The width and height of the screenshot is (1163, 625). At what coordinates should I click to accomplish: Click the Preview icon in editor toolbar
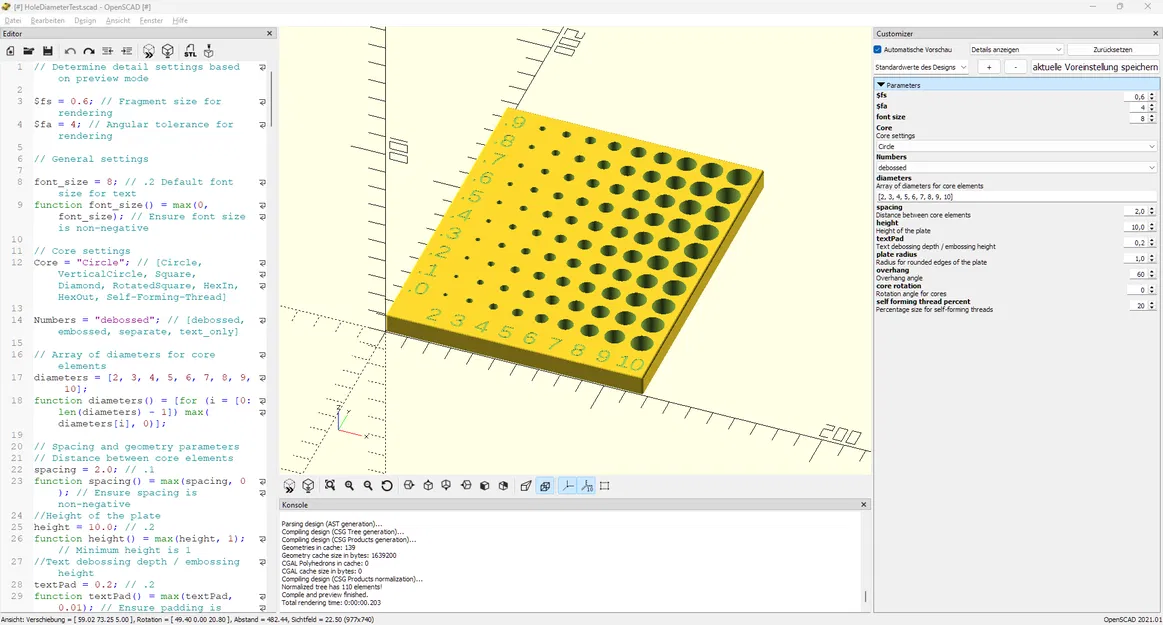tap(148, 51)
